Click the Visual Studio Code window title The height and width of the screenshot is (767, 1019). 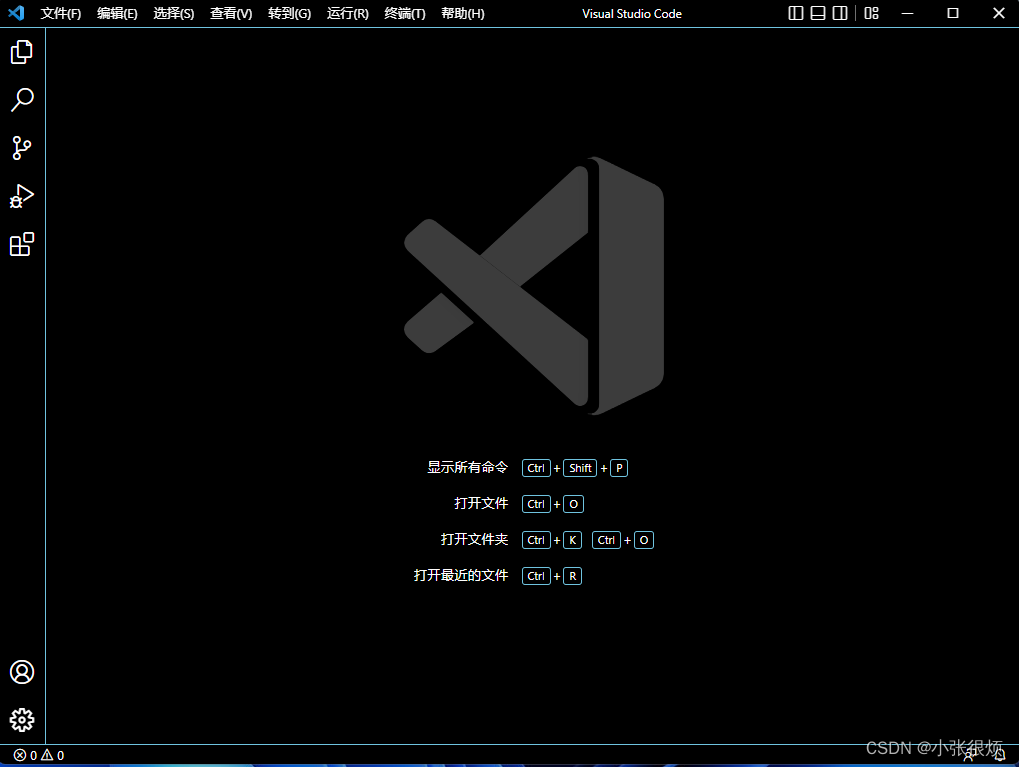click(632, 14)
